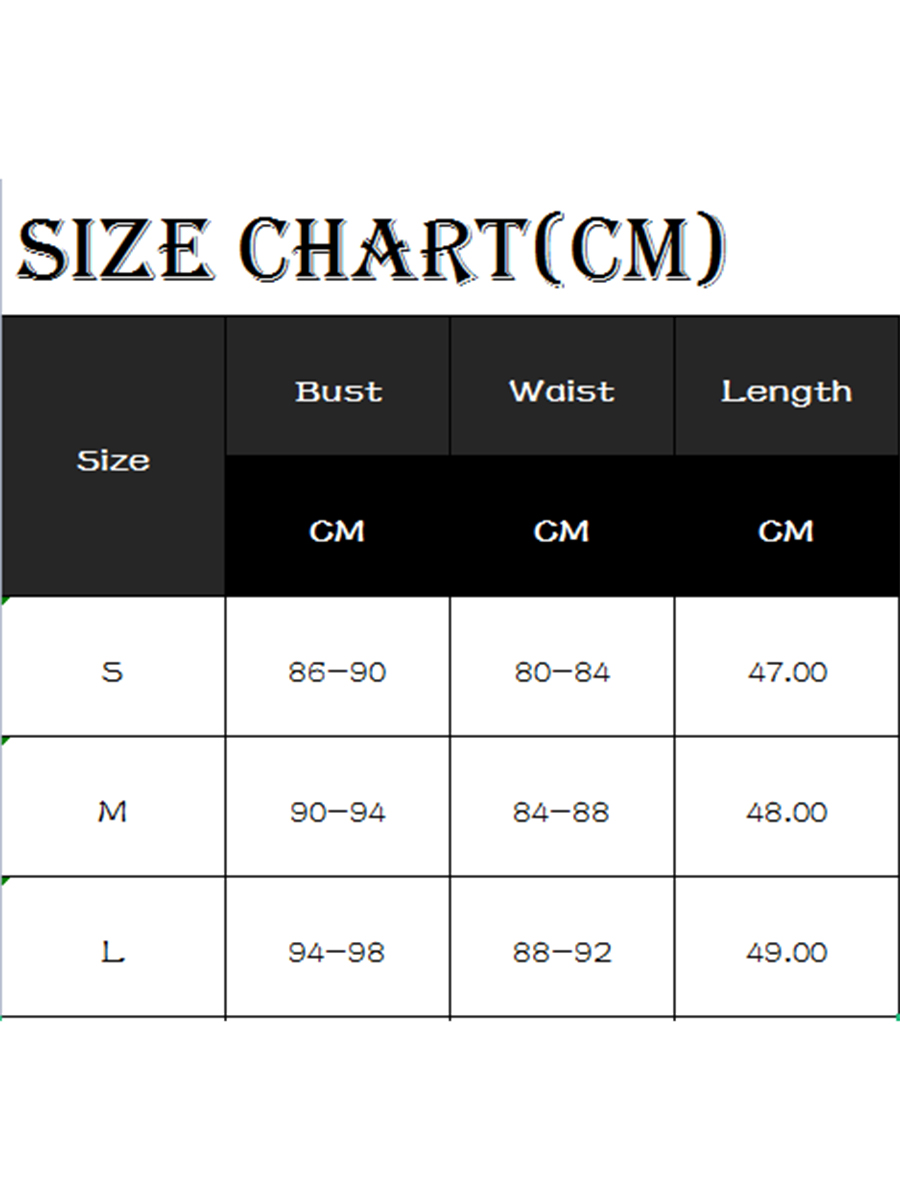Viewport: 900px width, 1200px height.
Task: Select the bust value 90-94
Action: [x=338, y=812]
